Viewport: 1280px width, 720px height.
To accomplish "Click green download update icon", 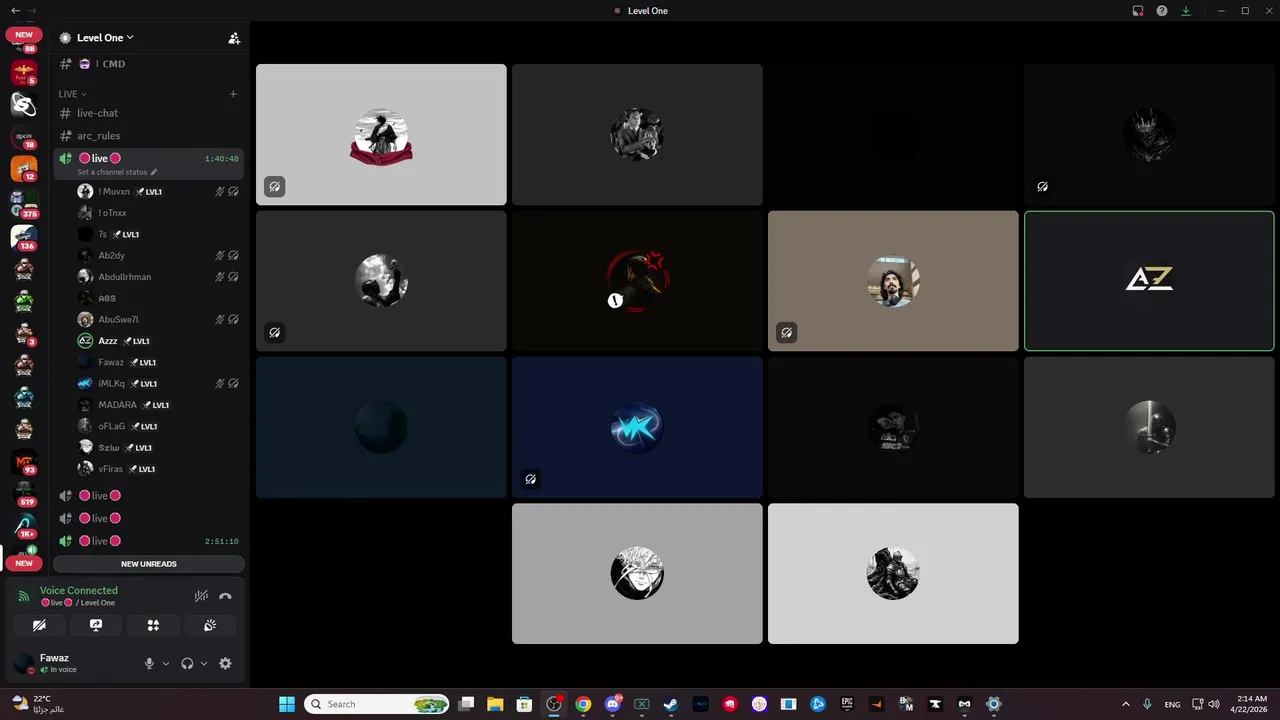I will [1186, 11].
